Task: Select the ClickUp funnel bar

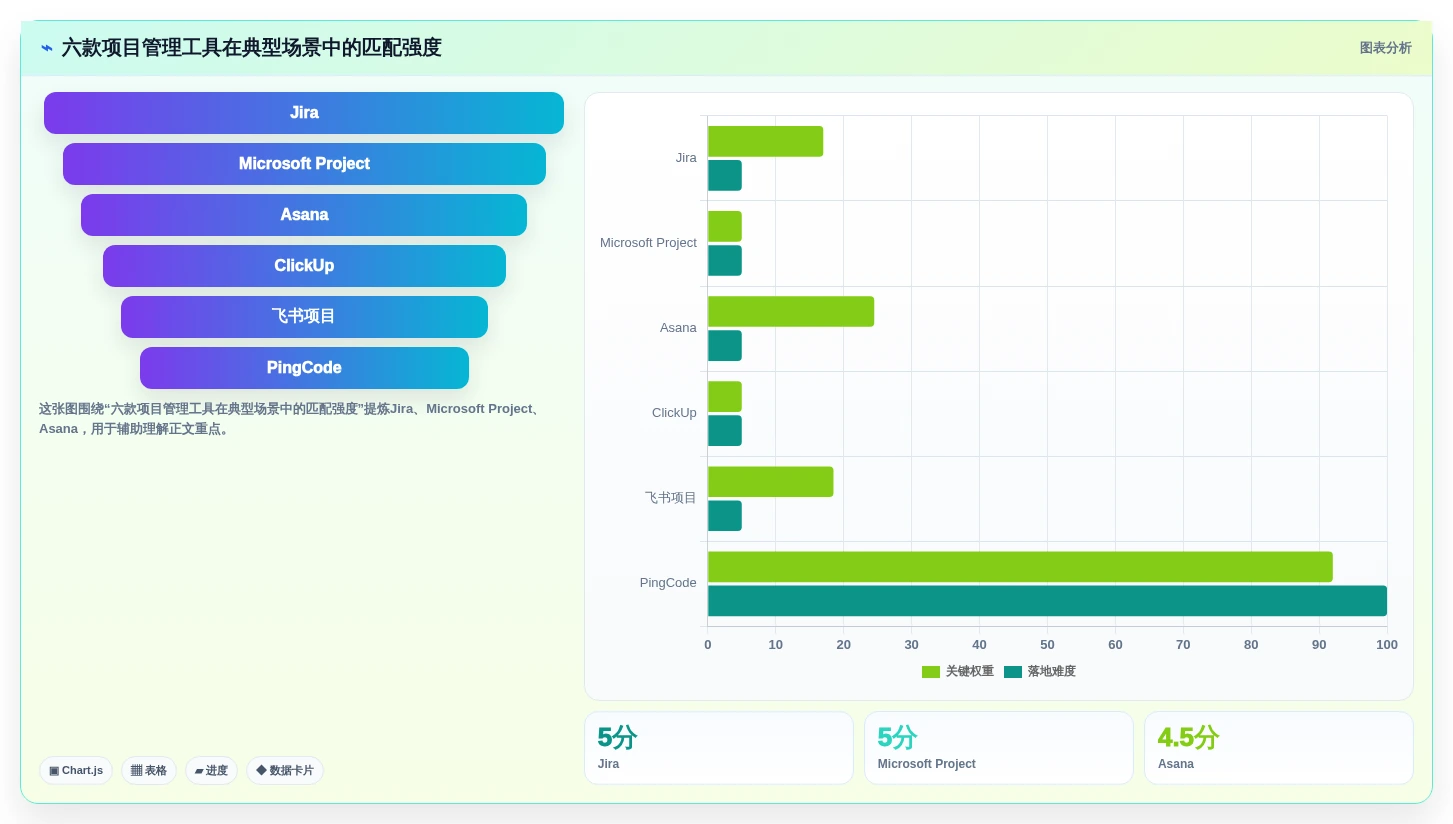Action: coord(304,266)
